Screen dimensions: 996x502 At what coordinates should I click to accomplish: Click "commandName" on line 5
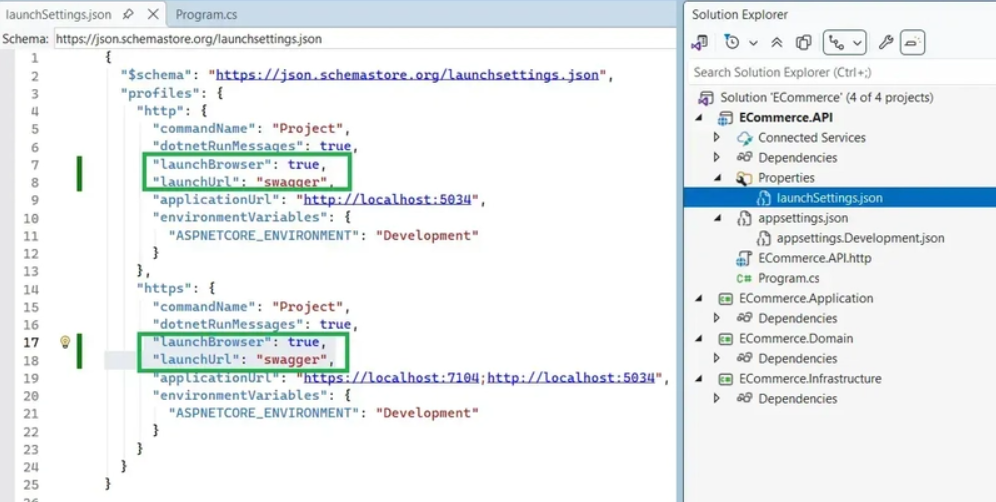pos(204,129)
